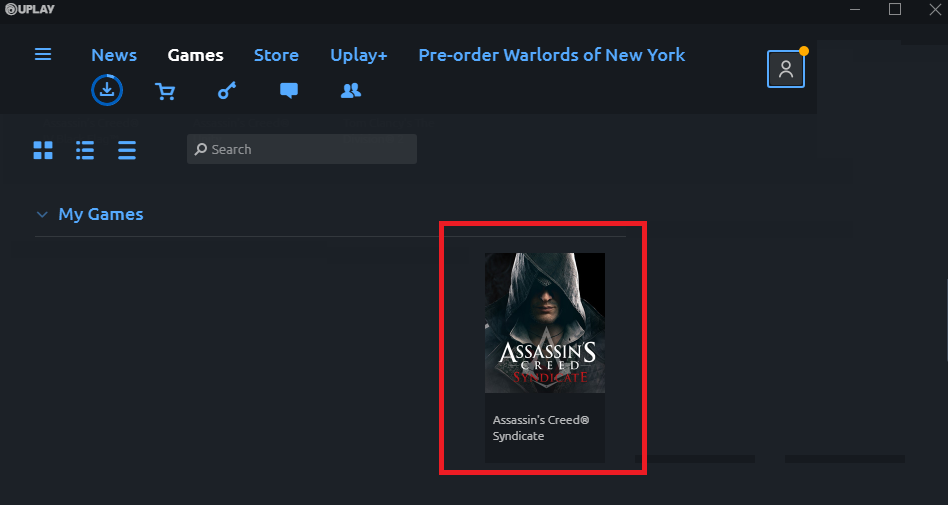The height and width of the screenshot is (505, 948).
Task: Open the friends list icon
Action: click(351, 91)
